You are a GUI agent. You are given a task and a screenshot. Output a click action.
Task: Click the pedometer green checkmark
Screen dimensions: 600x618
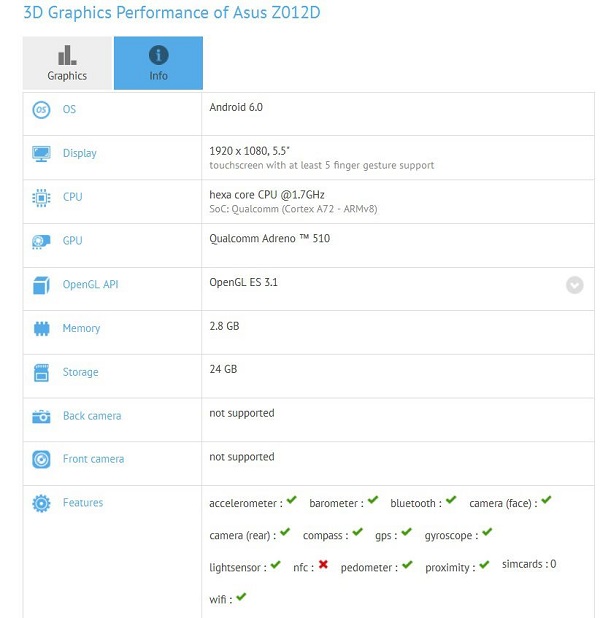click(407, 565)
